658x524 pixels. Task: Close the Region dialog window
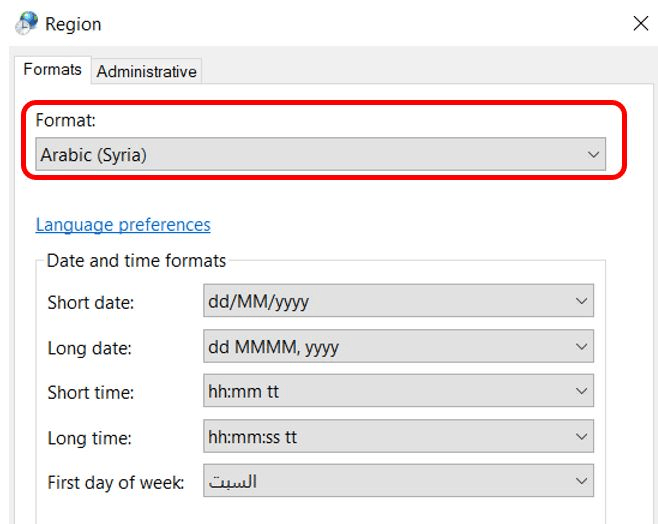coord(640,23)
